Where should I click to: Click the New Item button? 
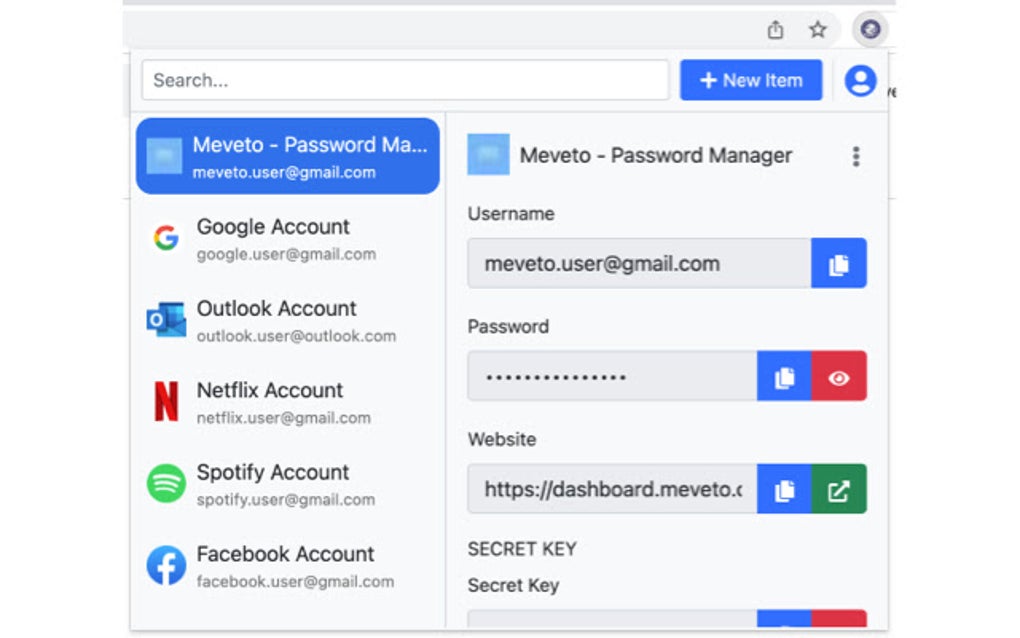click(751, 80)
